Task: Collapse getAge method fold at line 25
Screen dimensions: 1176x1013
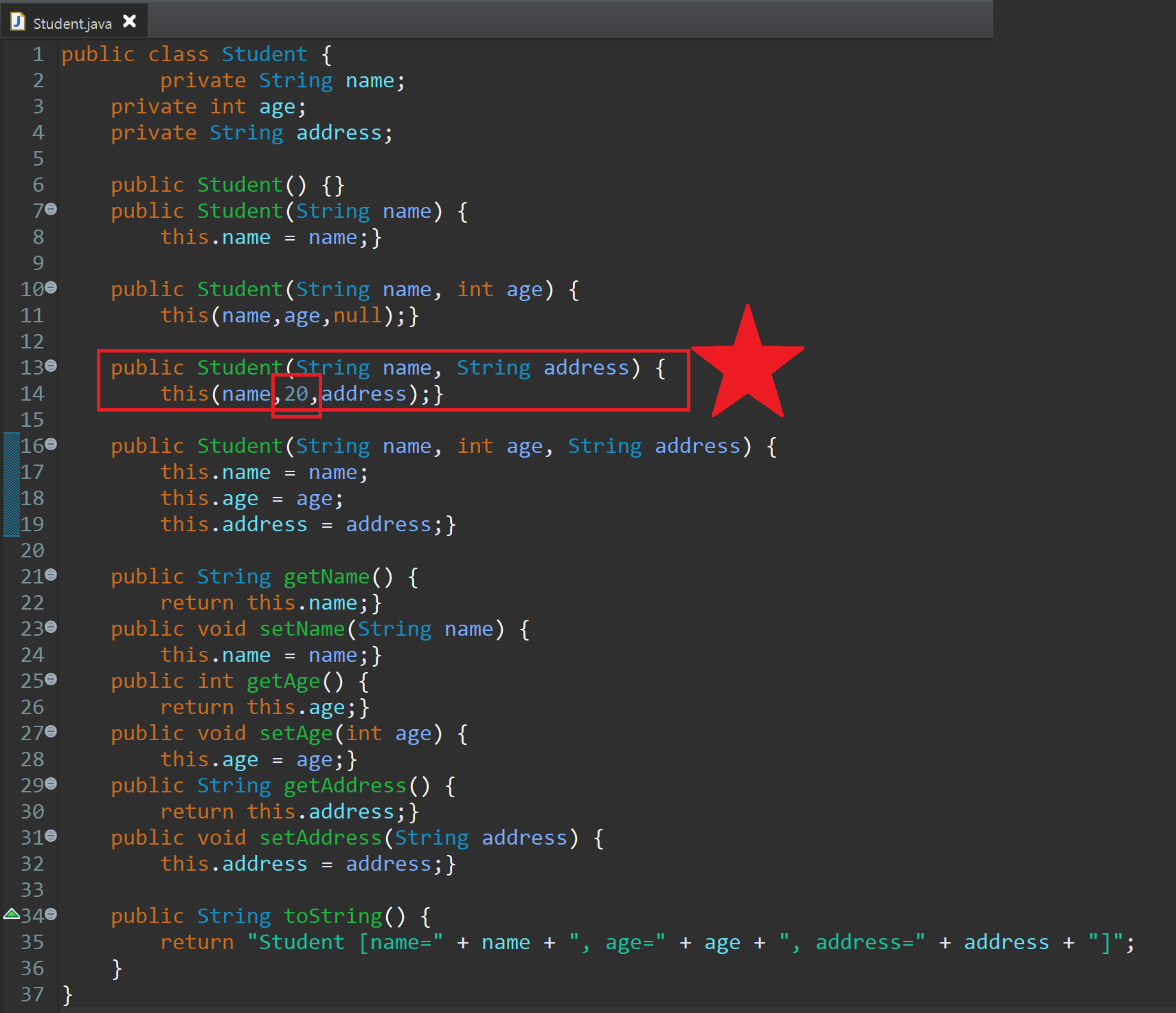Action: (x=51, y=679)
